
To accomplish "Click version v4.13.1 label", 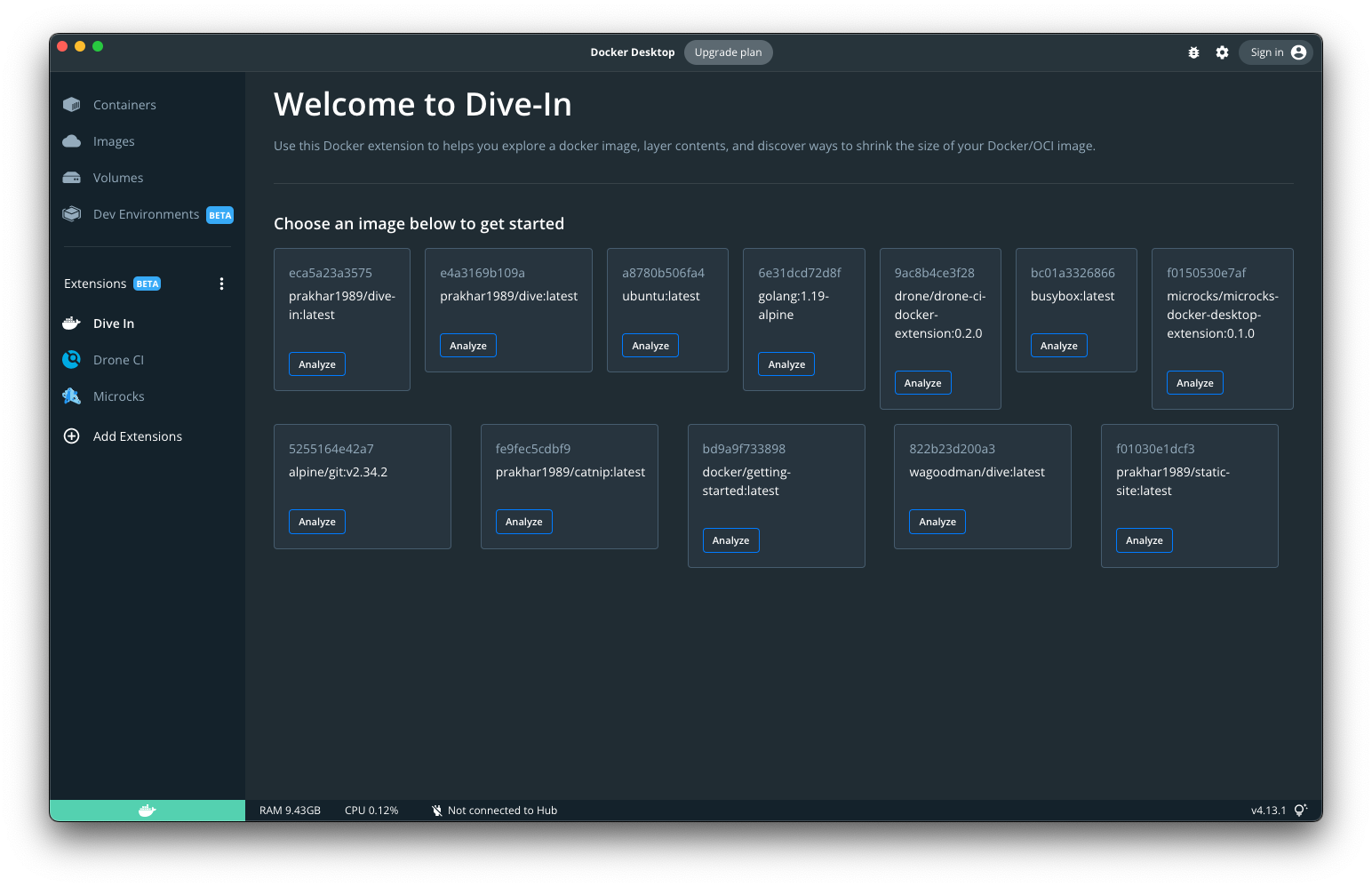I will 1268,811.
